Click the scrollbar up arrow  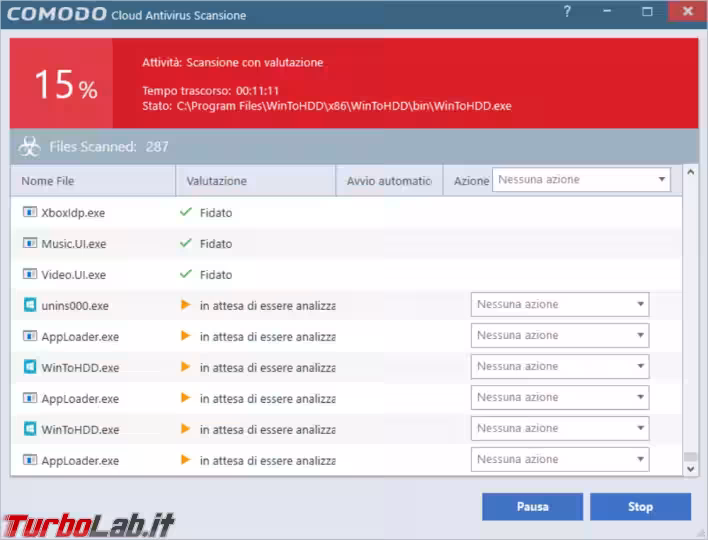click(690, 172)
